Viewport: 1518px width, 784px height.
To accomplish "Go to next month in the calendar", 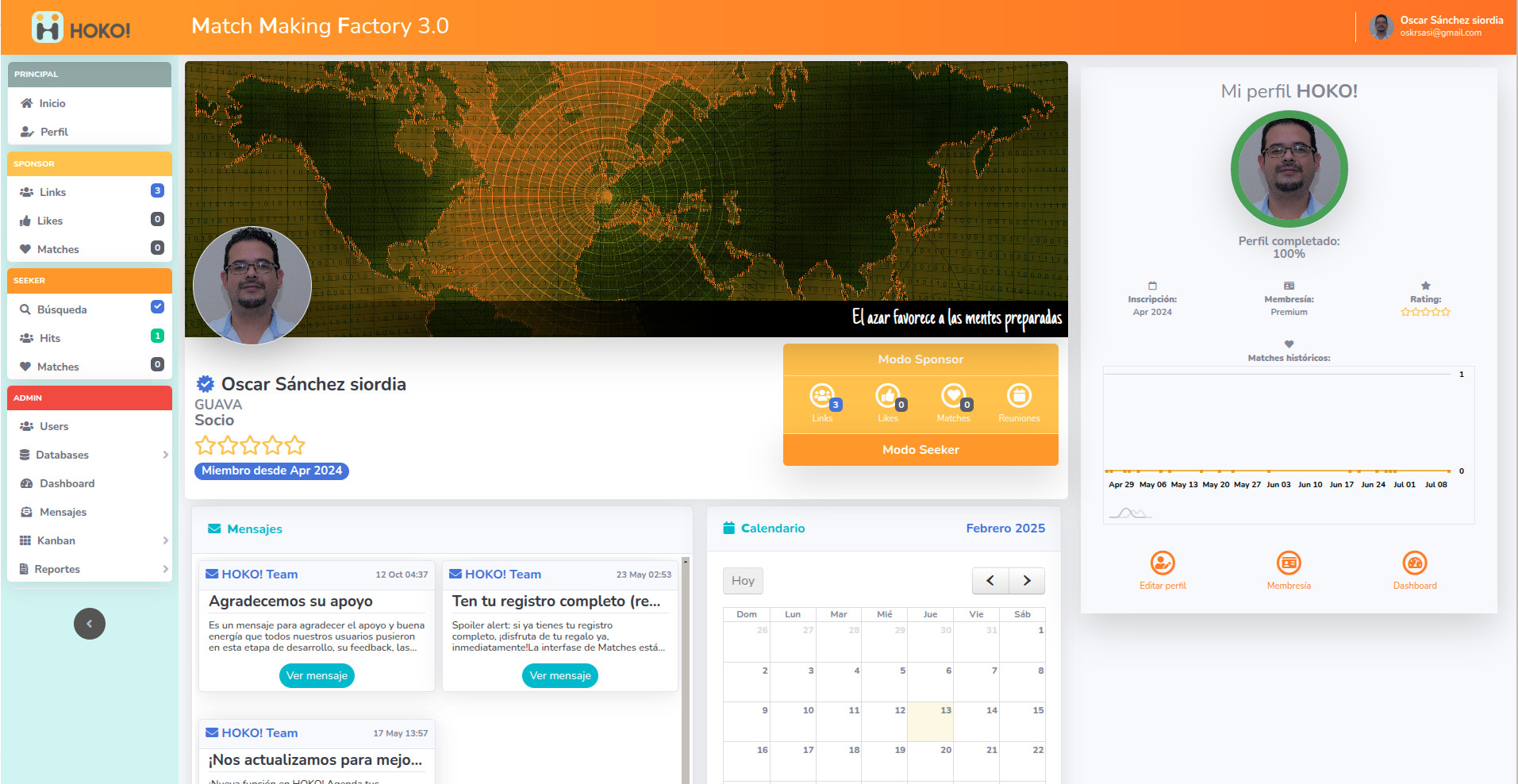I will pos(1027,581).
